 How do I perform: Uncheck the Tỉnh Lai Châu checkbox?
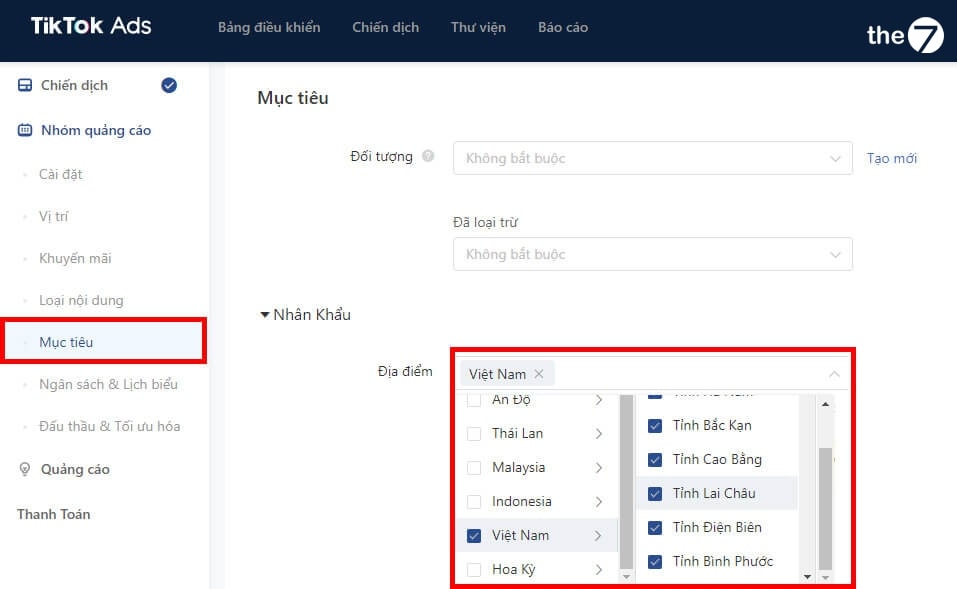pyautogui.click(x=655, y=494)
